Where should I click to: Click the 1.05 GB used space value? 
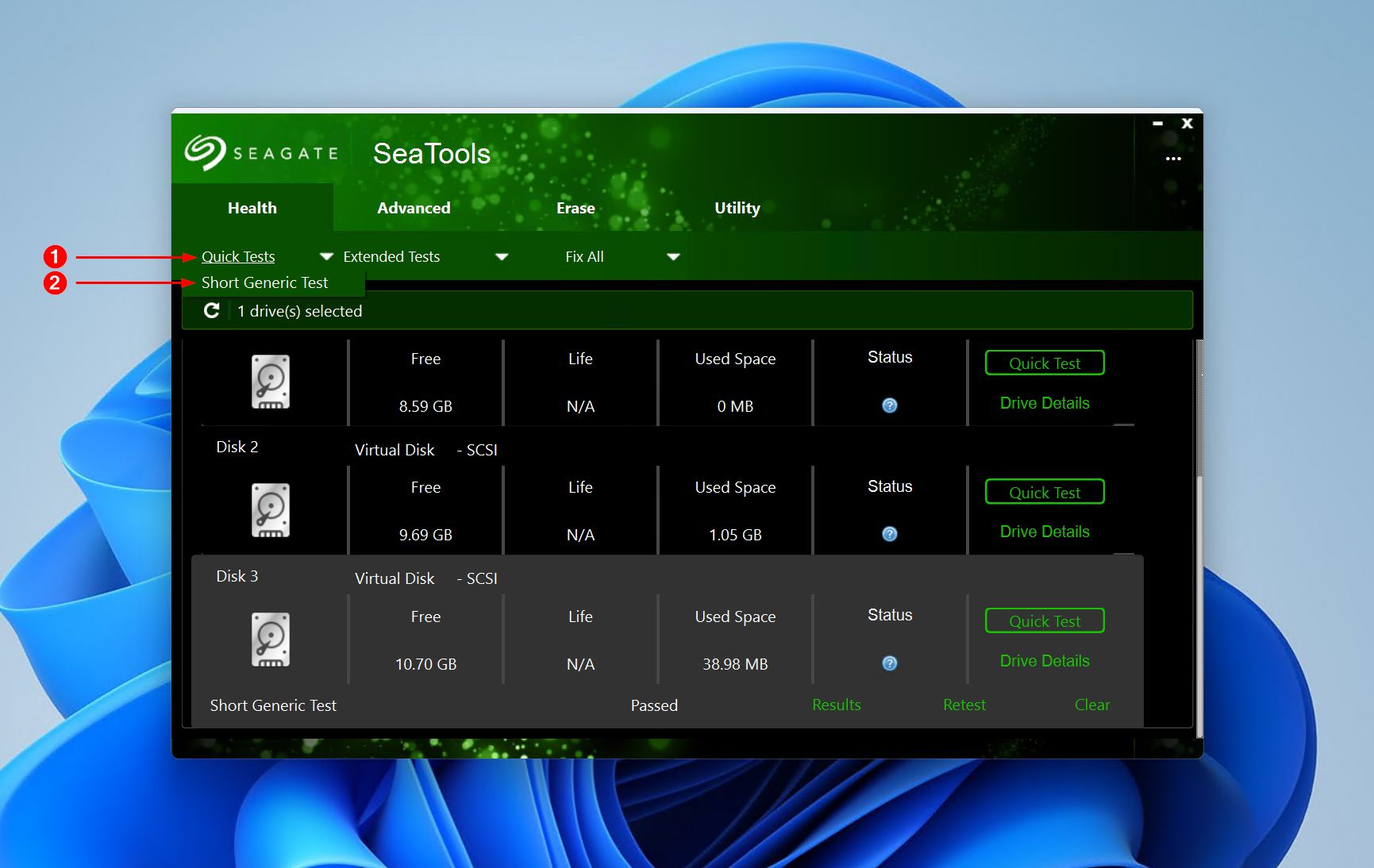735,535
